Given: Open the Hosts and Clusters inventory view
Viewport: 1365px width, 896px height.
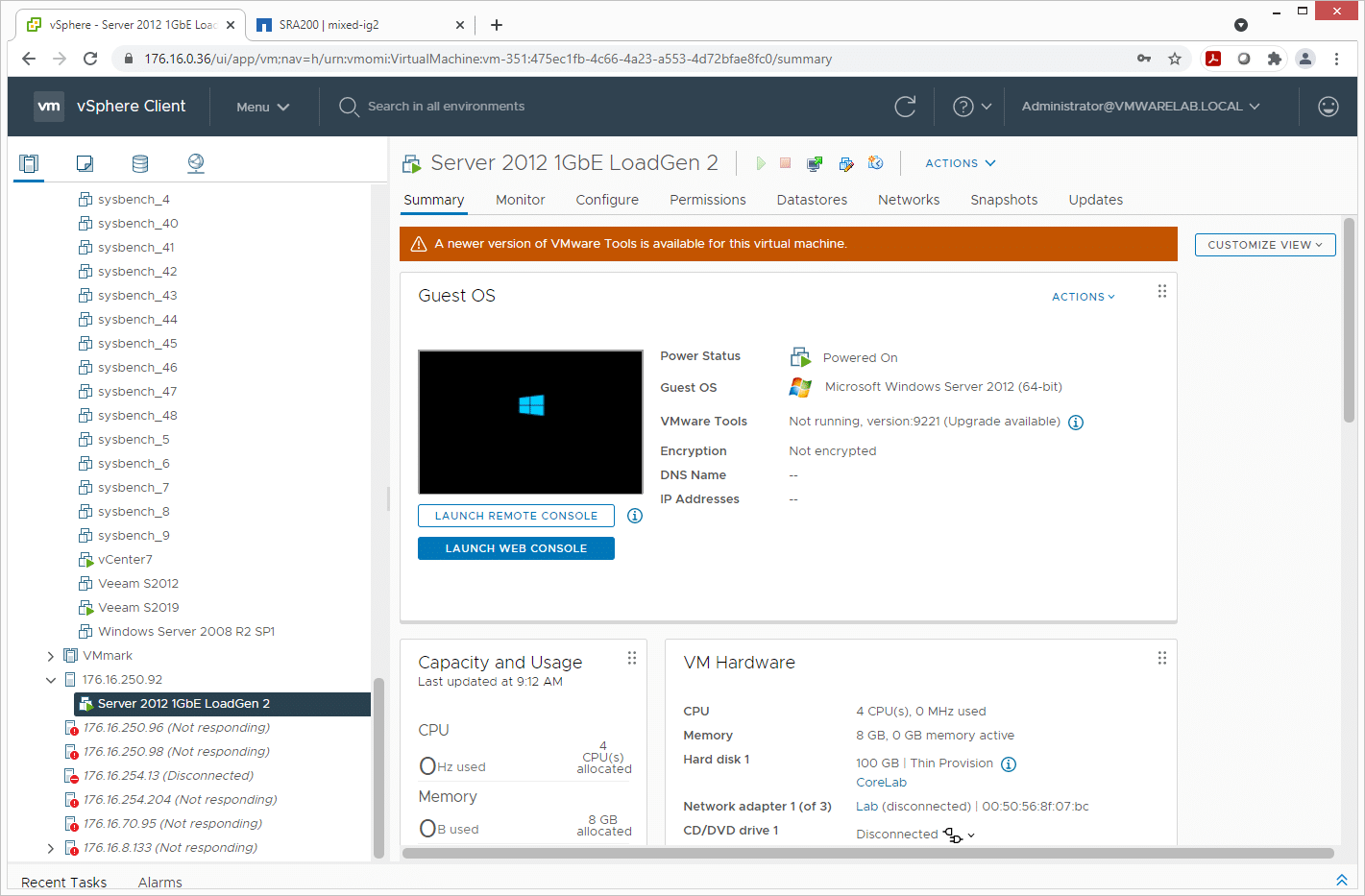Looking at the screenshot, I should tap(29, 163).
